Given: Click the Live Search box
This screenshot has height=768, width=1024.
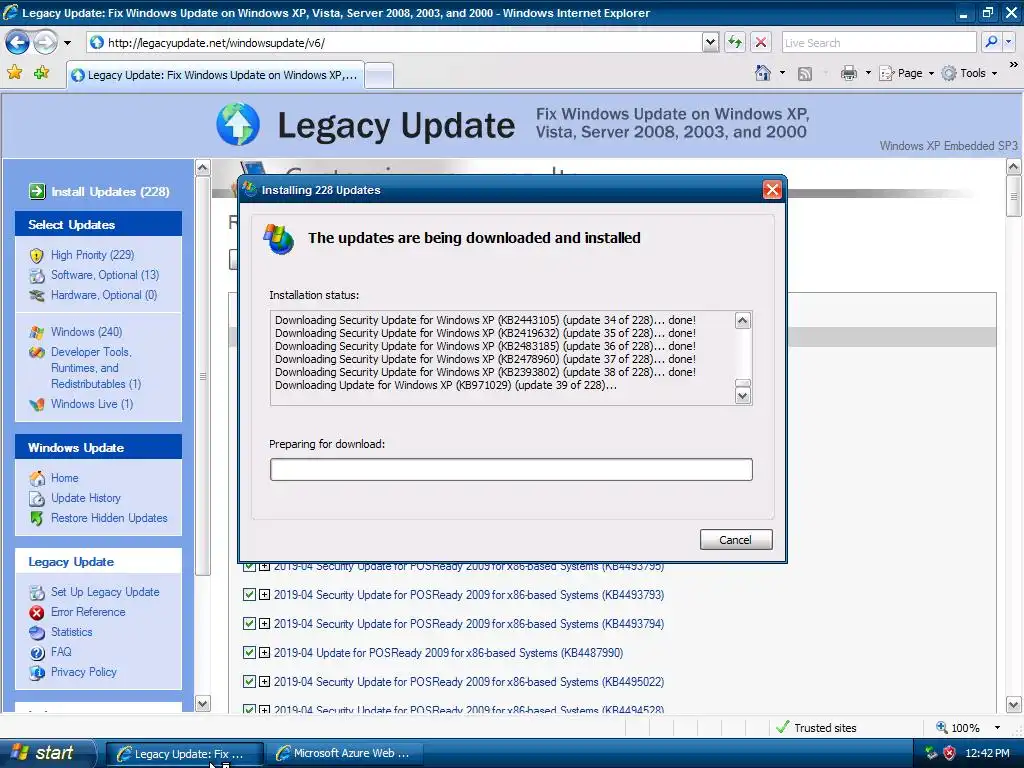Looking at the screenshot, I should coord(878,43).
